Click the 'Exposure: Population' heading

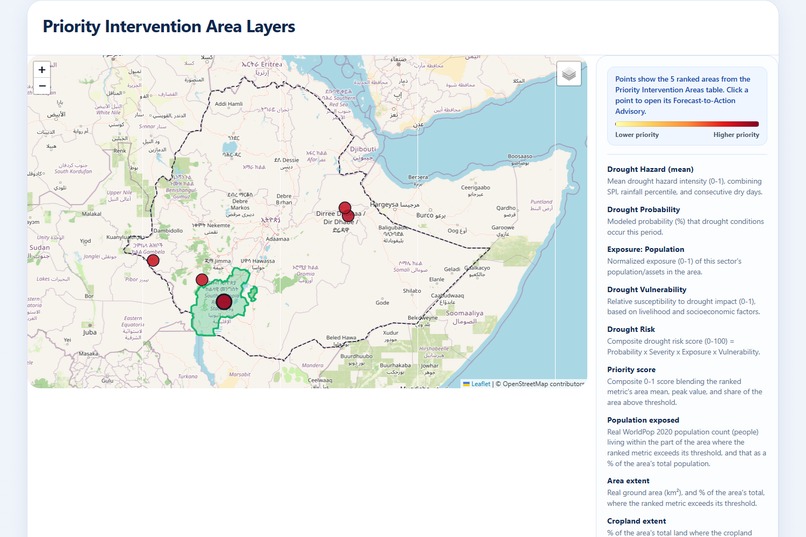(x=646, y=249)
